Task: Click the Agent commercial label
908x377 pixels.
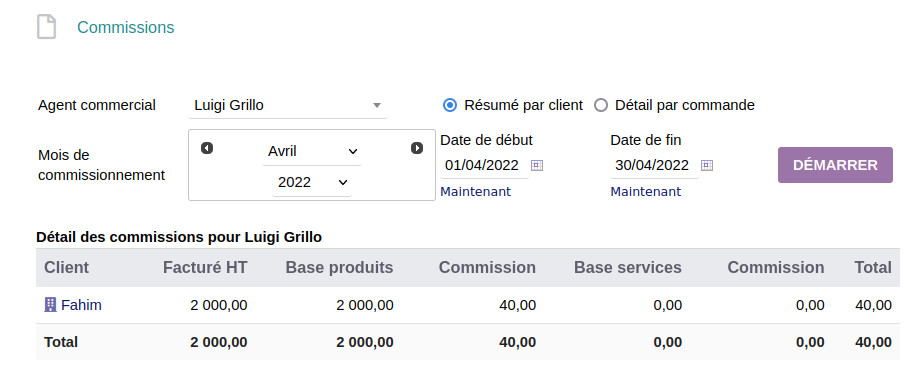Action: click(x=97, y=105)
